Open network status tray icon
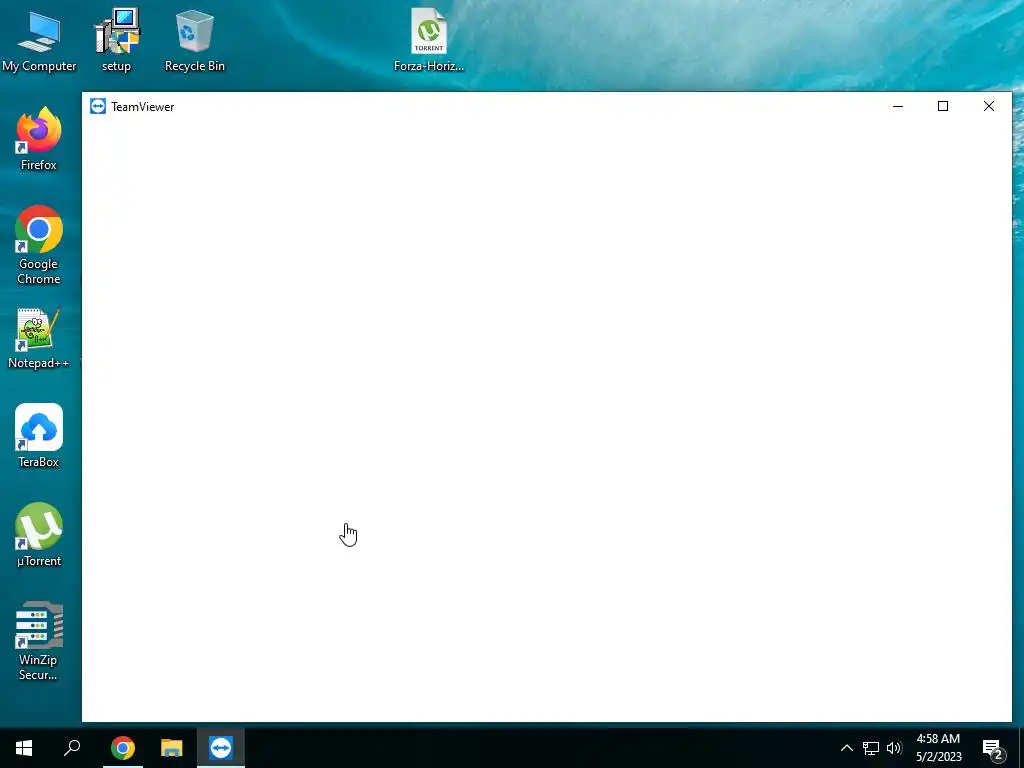The height and width of the screenshot is (768, 1024). [871, 748]
